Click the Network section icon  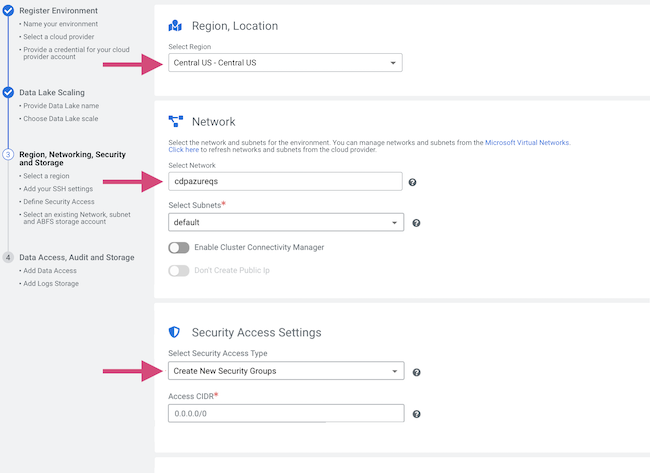coord(175,121)
